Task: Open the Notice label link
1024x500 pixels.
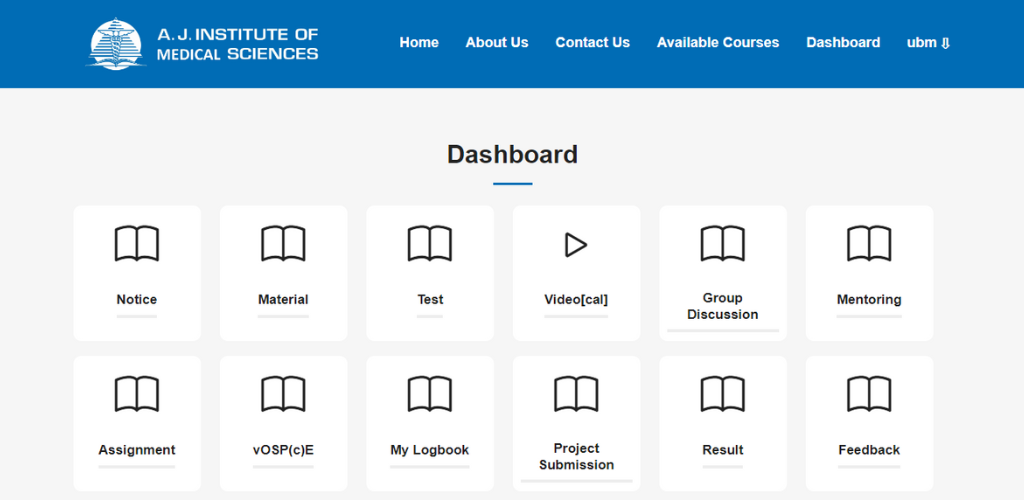Action: (x=136, y=300)
